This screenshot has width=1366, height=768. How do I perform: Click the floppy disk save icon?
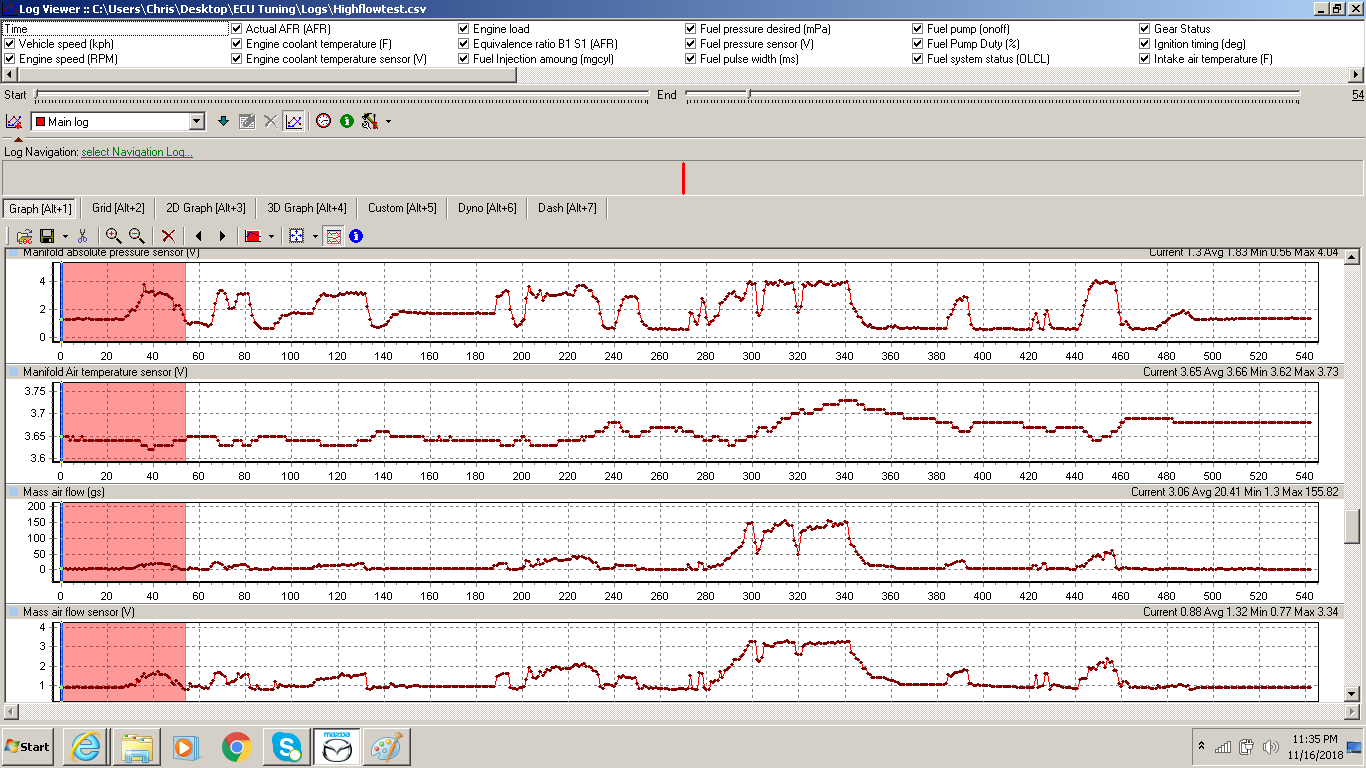(x=47, y=236)
